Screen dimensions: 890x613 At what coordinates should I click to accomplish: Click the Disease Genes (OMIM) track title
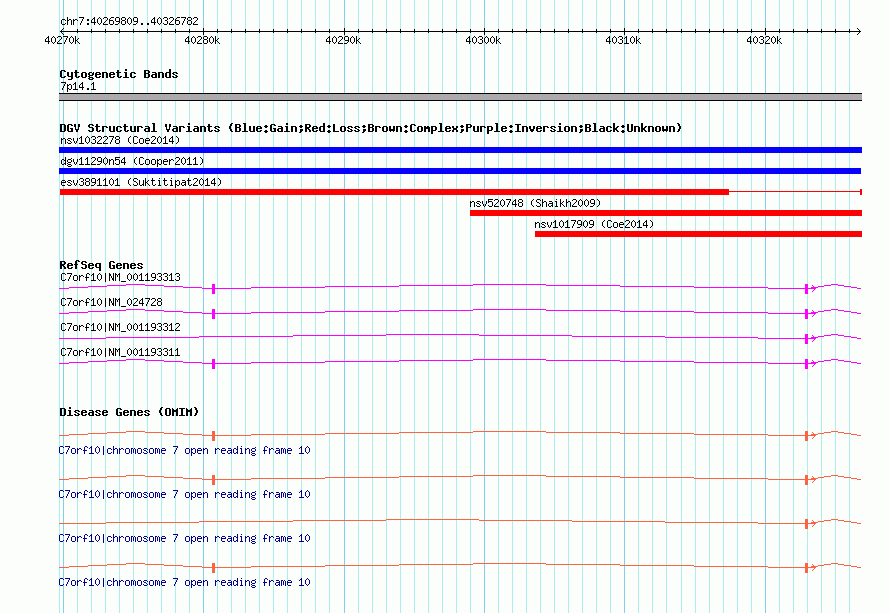[129, 412]
